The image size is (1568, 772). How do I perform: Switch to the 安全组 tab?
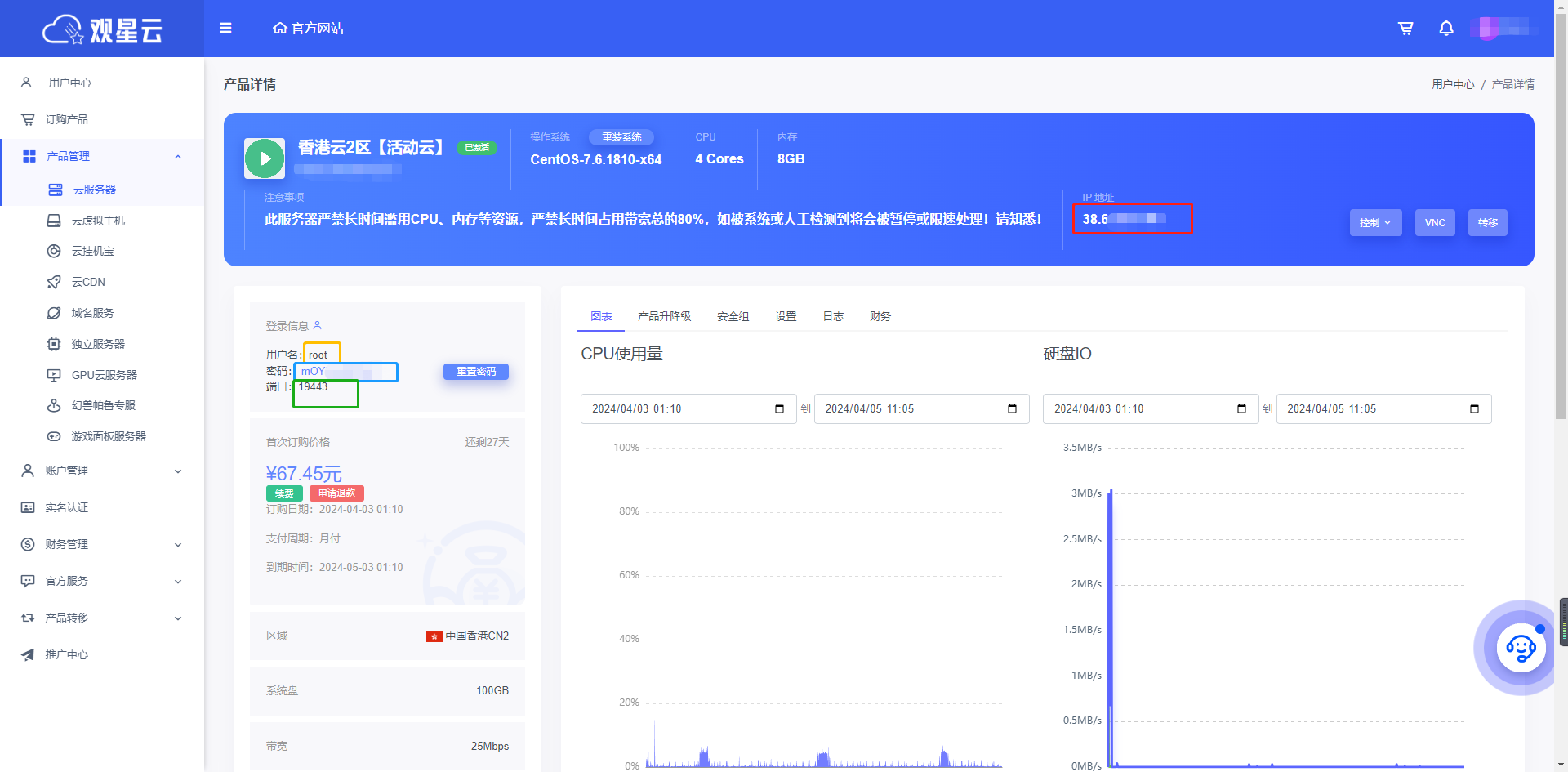[x=733, y=316]
